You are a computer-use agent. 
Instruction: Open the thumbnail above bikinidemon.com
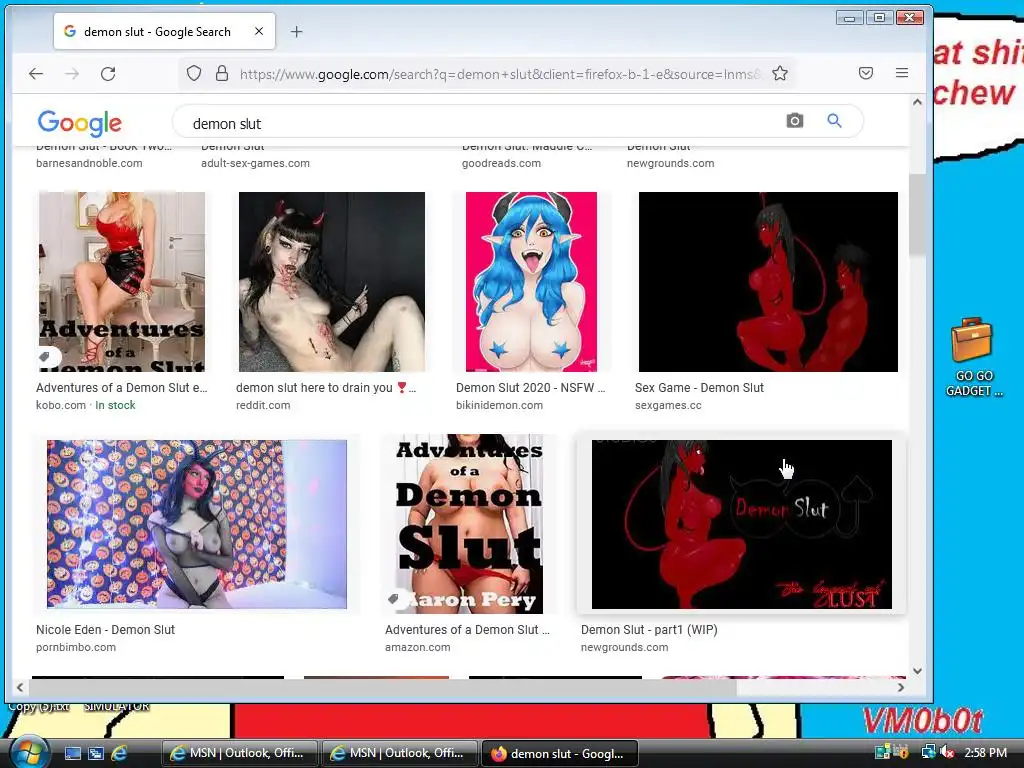(531, 281)
